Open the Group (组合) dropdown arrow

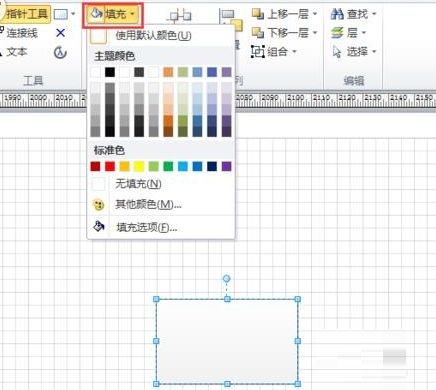[294, 52]
